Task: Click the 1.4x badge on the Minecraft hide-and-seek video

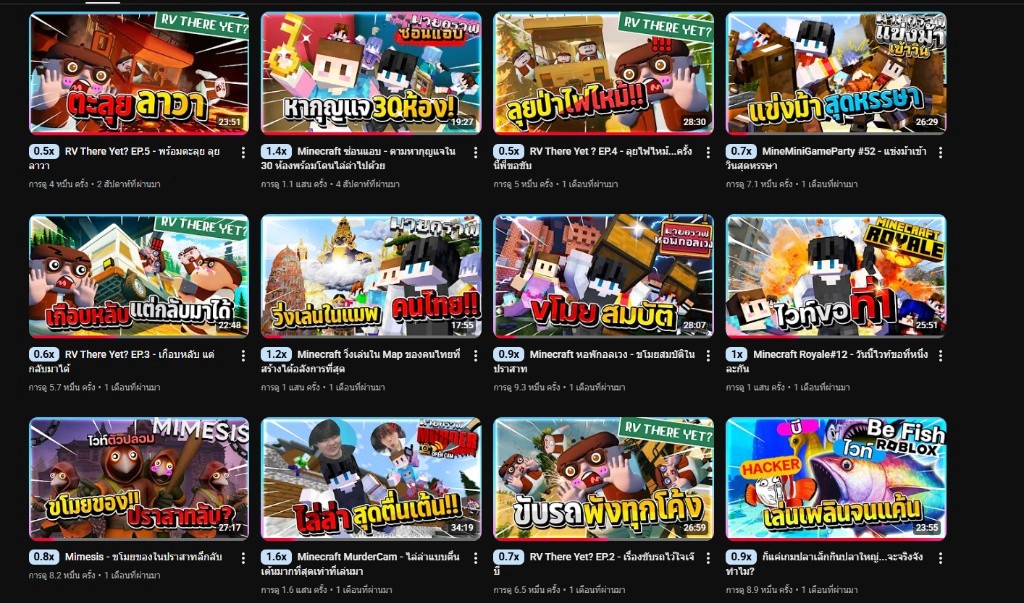Action: click(276, 151)
